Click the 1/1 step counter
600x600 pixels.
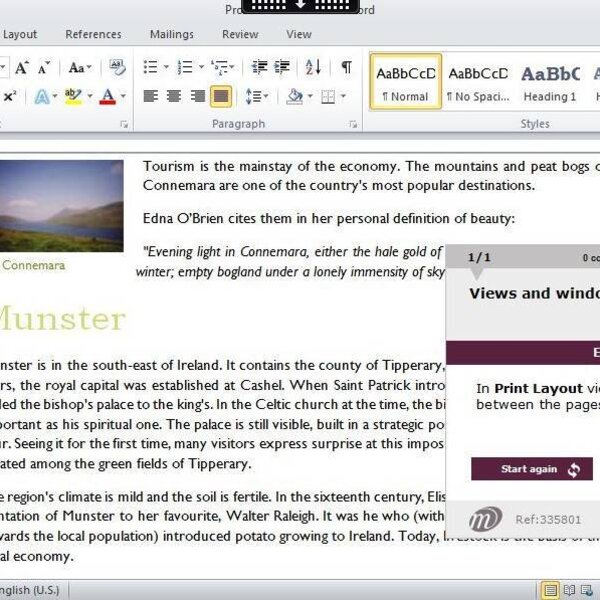(479, 257)
